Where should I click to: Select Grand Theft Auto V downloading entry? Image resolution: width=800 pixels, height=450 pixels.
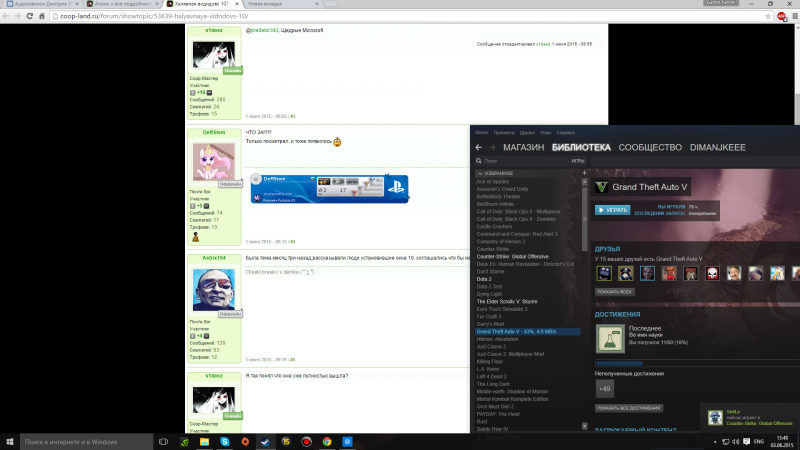[528, 332]
